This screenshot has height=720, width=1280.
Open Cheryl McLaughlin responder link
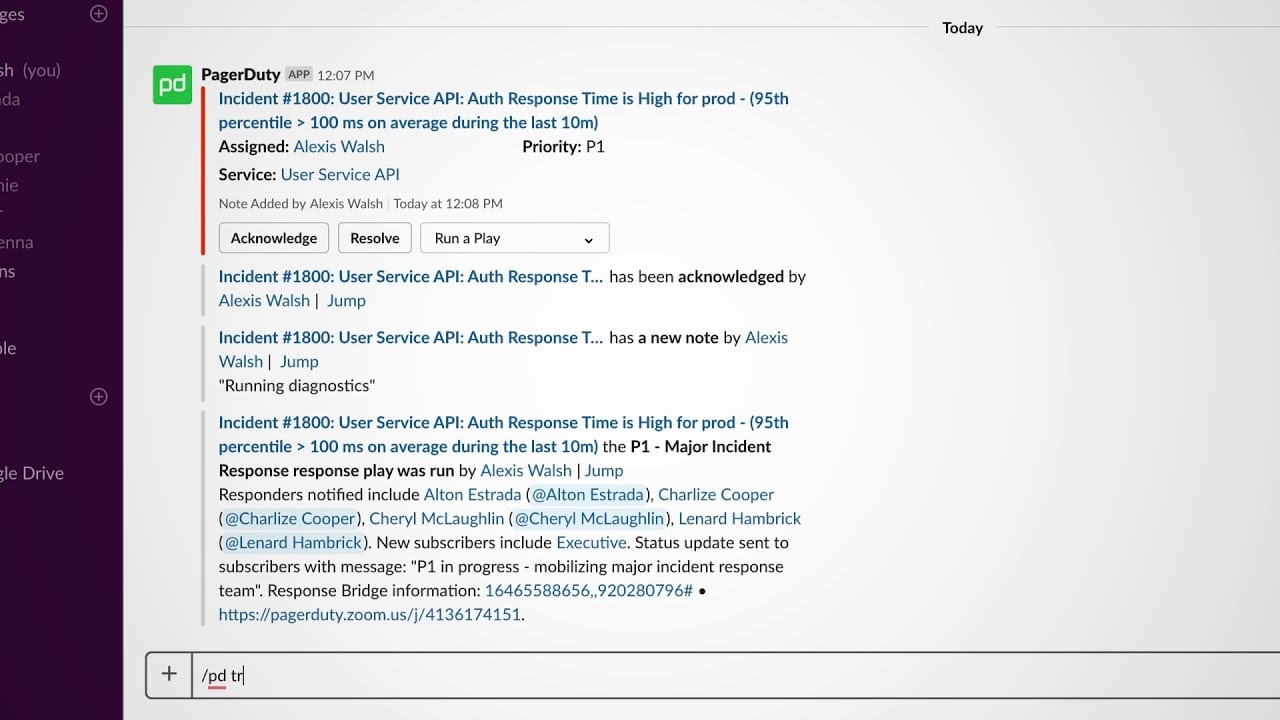[x=436, y=518]
